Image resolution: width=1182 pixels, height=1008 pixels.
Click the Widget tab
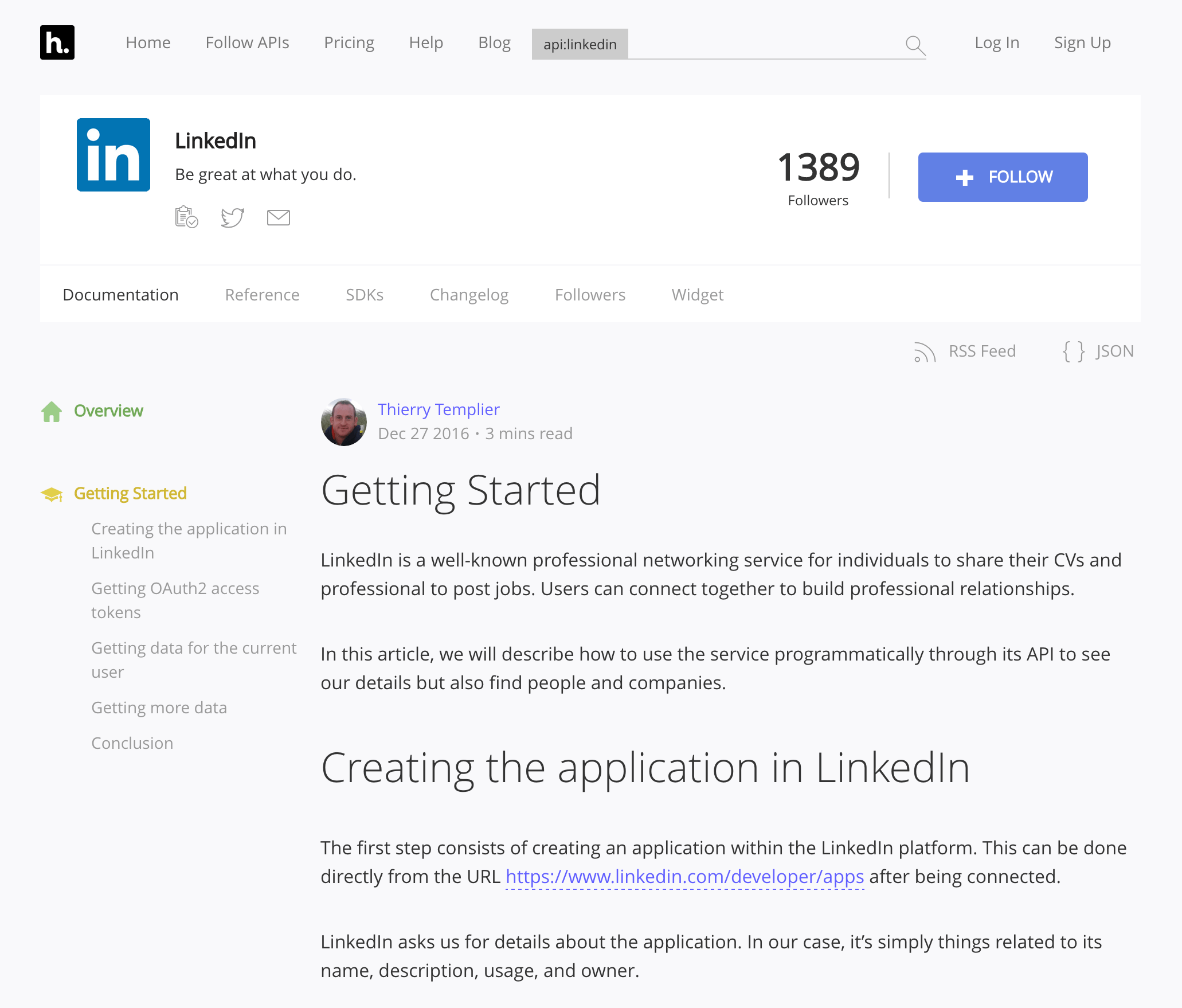click(697, 294)
